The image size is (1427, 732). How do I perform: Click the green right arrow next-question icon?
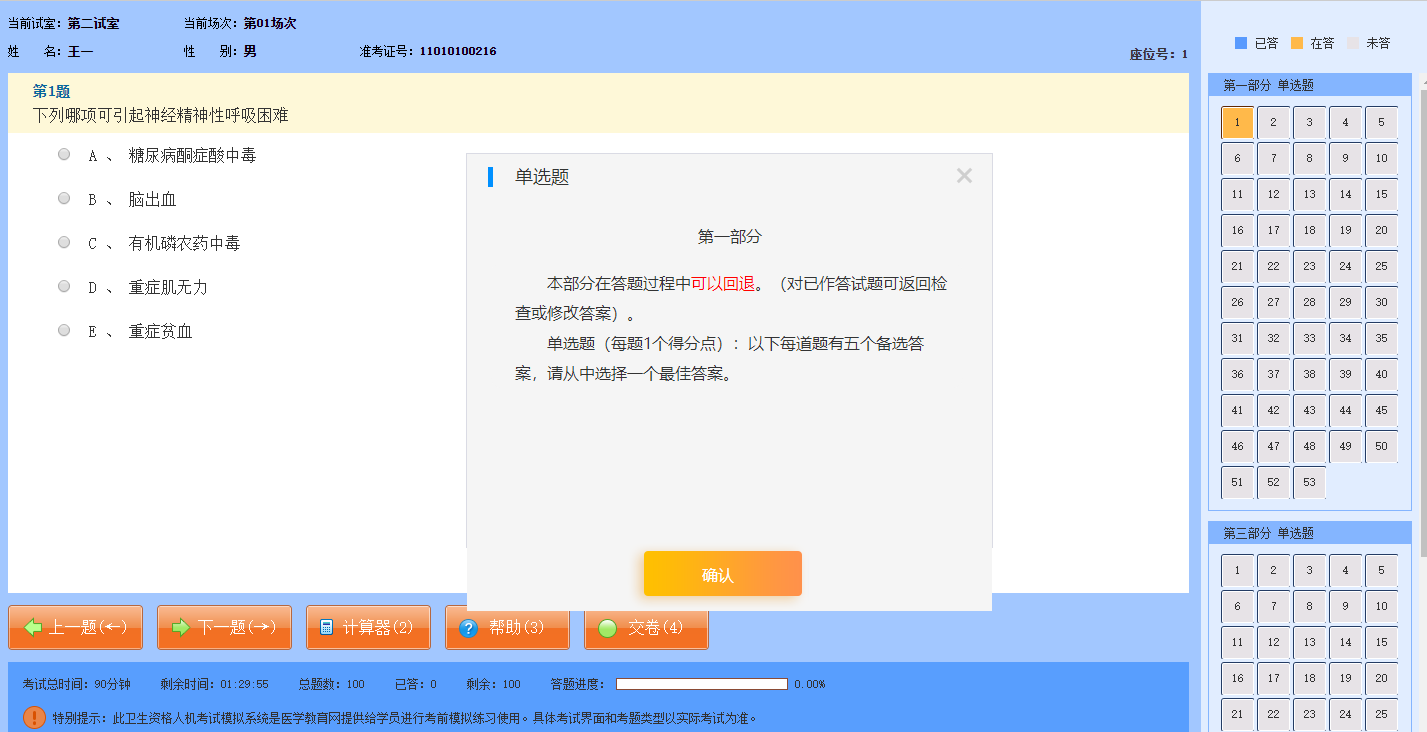181,628
